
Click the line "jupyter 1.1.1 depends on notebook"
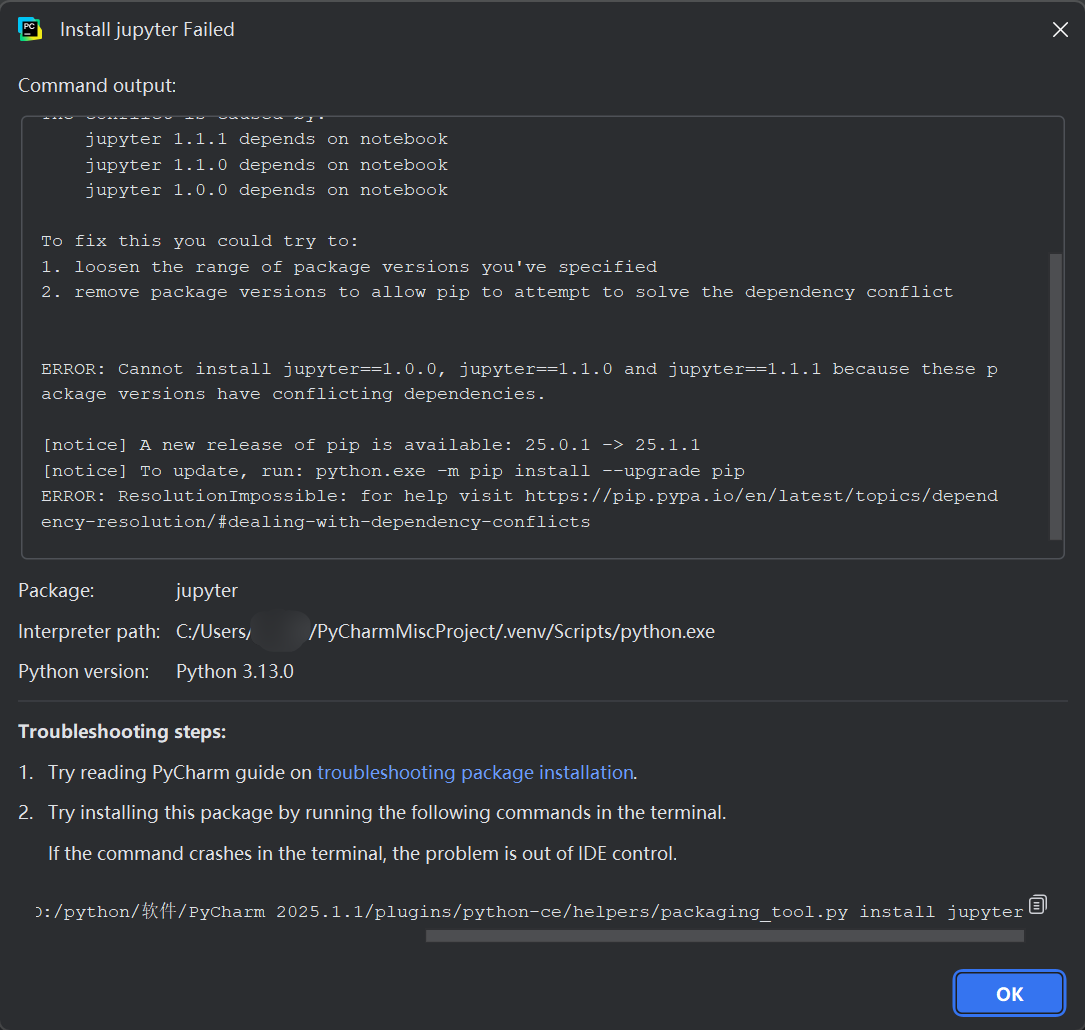(x=266, y=139)
